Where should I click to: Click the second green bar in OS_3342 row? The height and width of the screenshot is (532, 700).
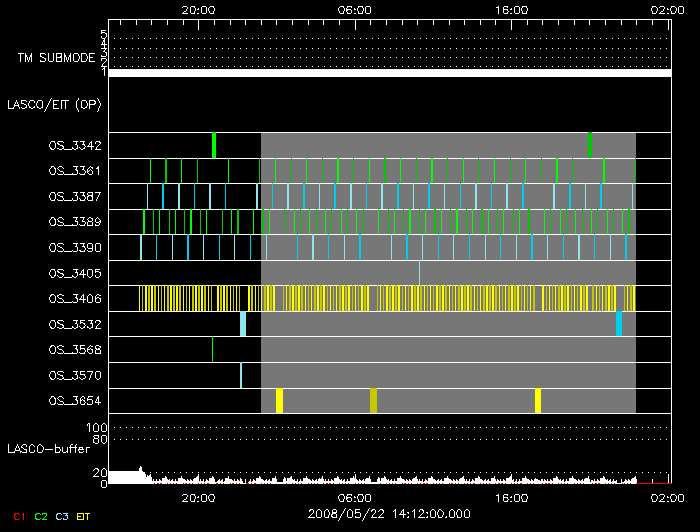coord(590,145)
